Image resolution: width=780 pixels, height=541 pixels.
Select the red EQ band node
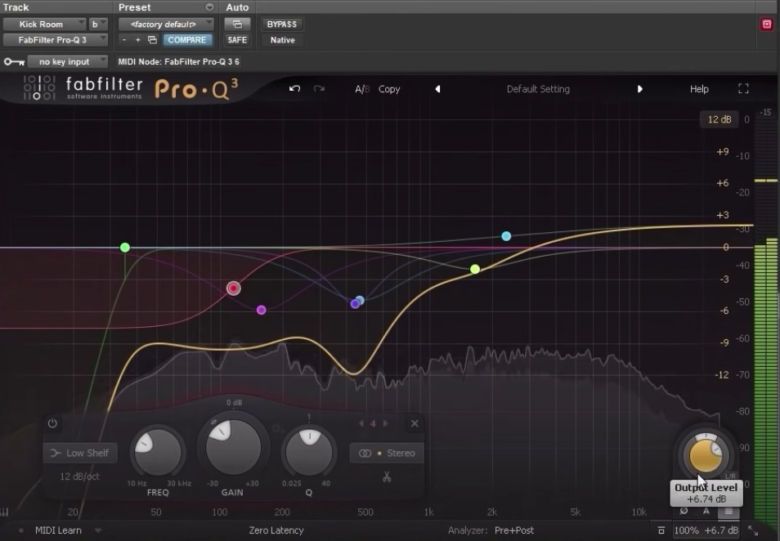(x=233, y=288)
